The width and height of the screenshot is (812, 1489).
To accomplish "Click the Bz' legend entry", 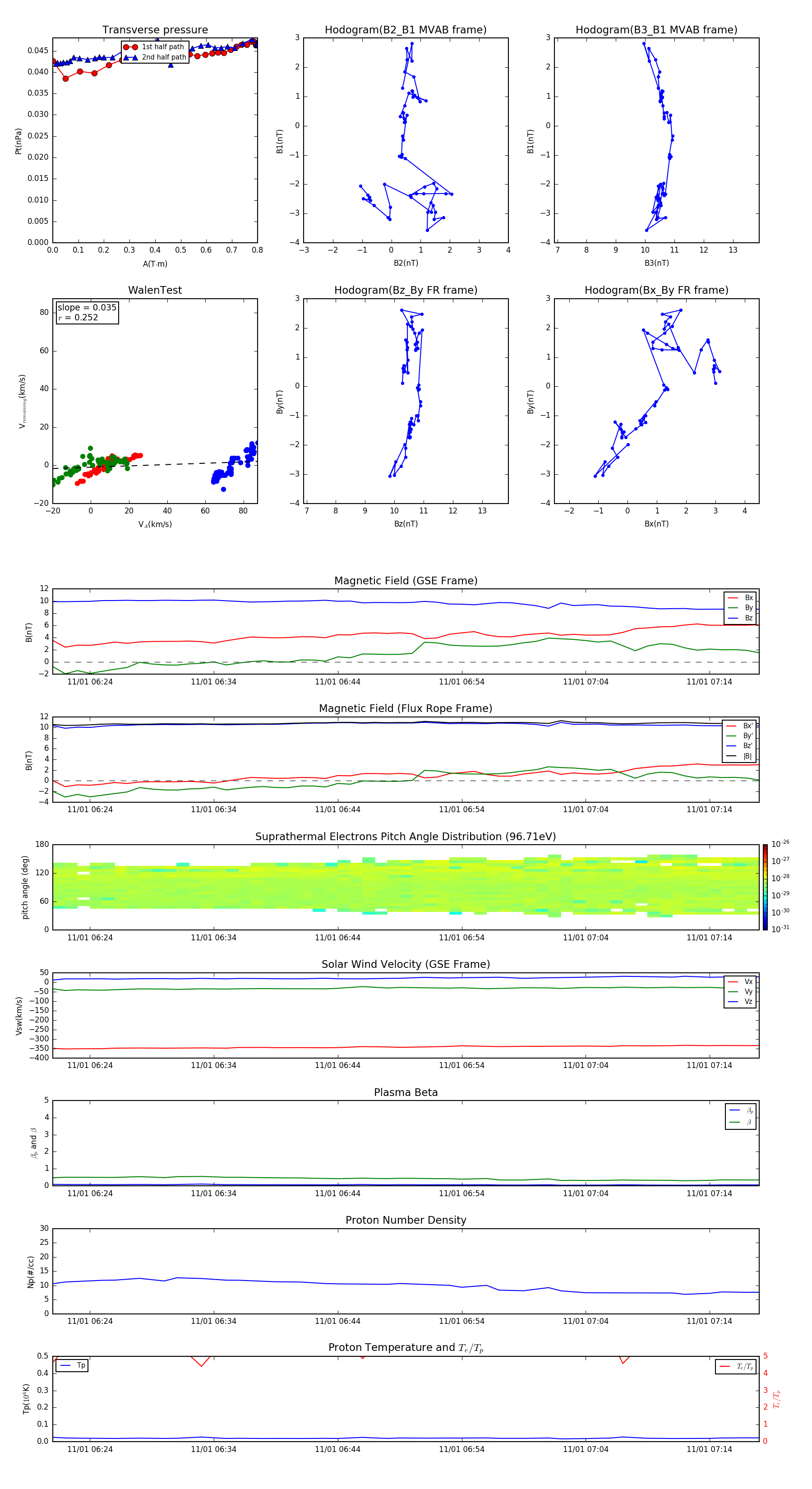I will coord(739,746).
